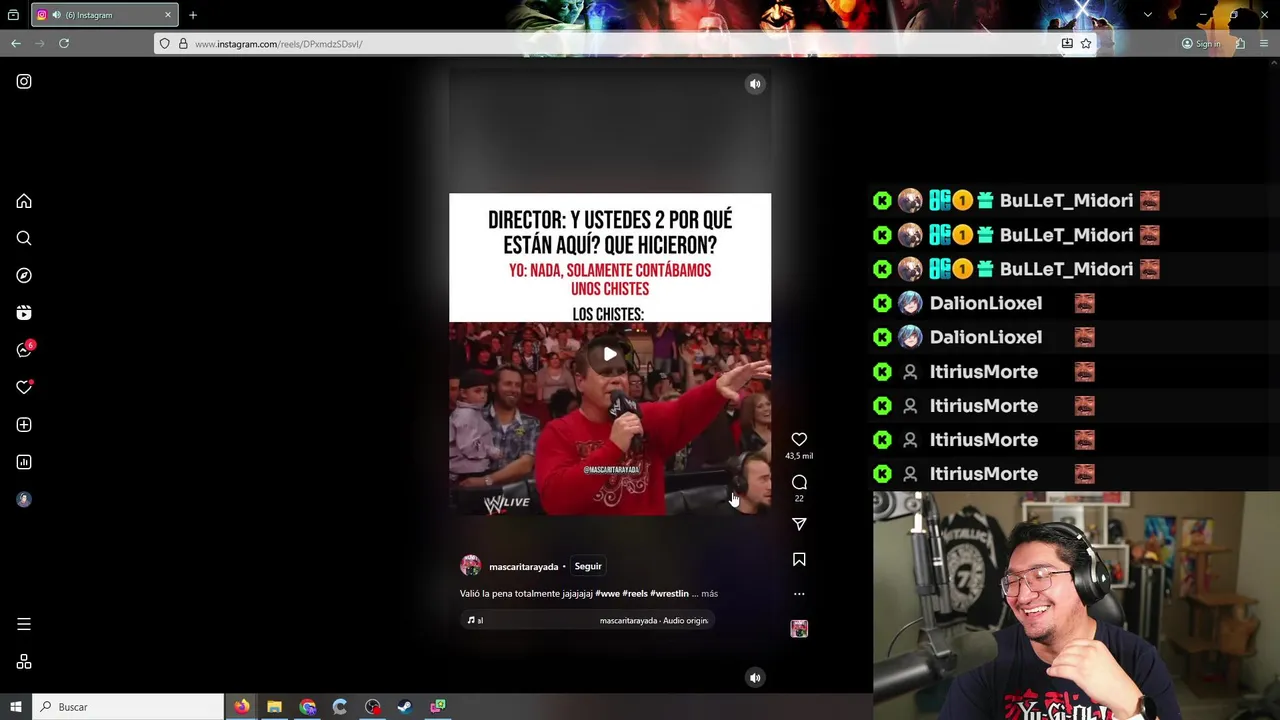The height and width of the screenshot is (720, 1280).
Task: Open File Explorer from the taskbar
Action: point(274,707)
